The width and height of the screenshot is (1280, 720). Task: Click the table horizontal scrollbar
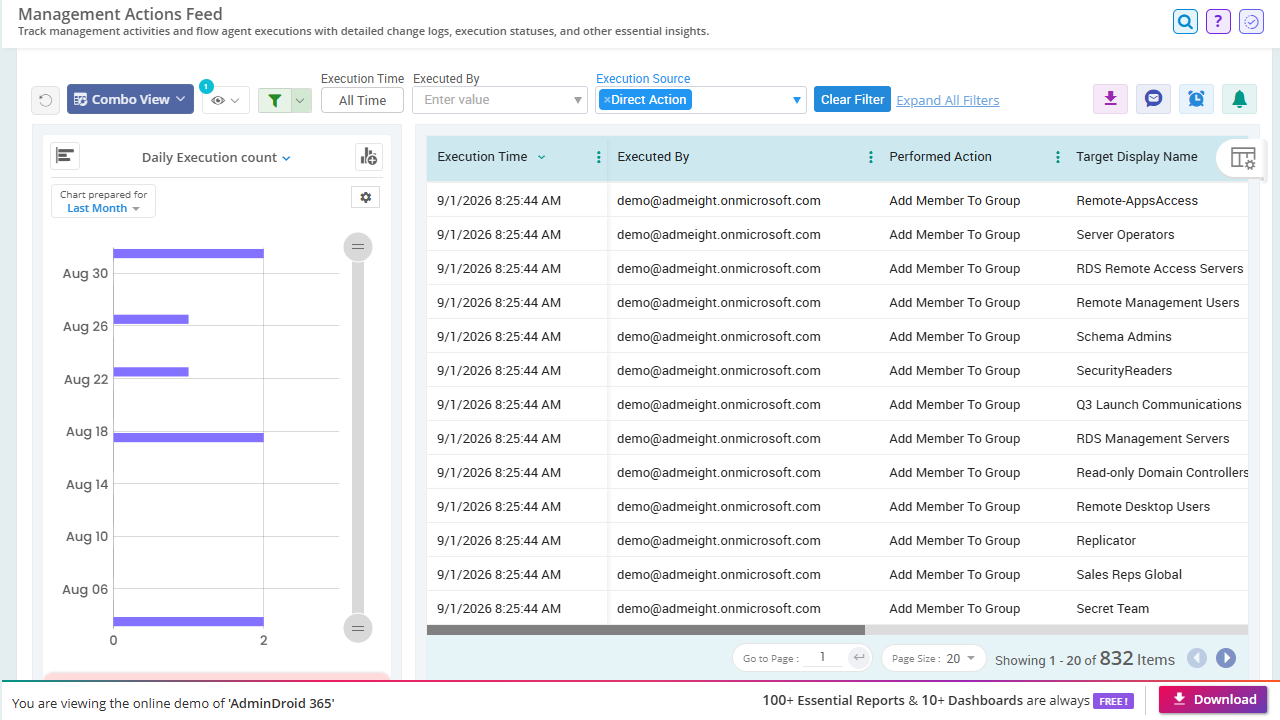tap(646, 630)
